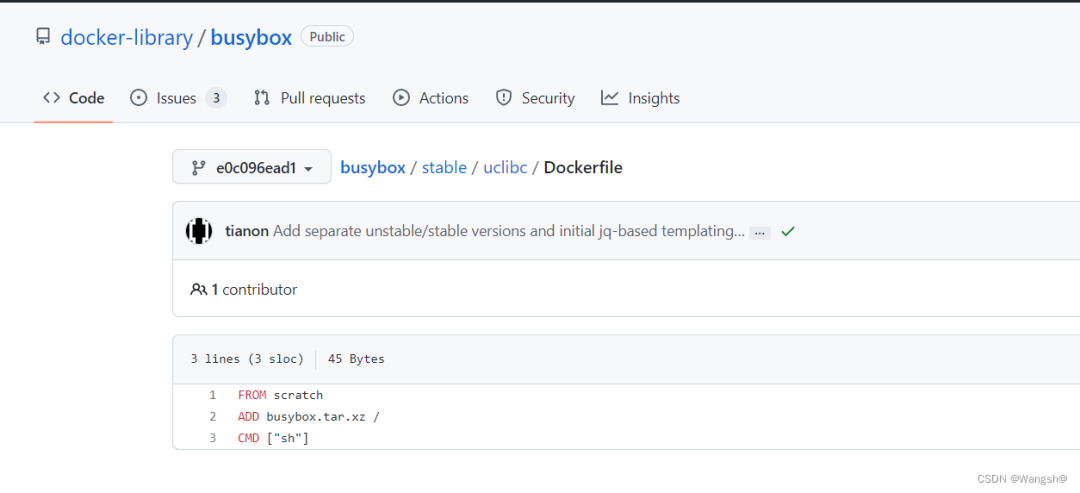Open the Issues tab
The width and height of the screenshot is (1080, 493).
point(178,98)
